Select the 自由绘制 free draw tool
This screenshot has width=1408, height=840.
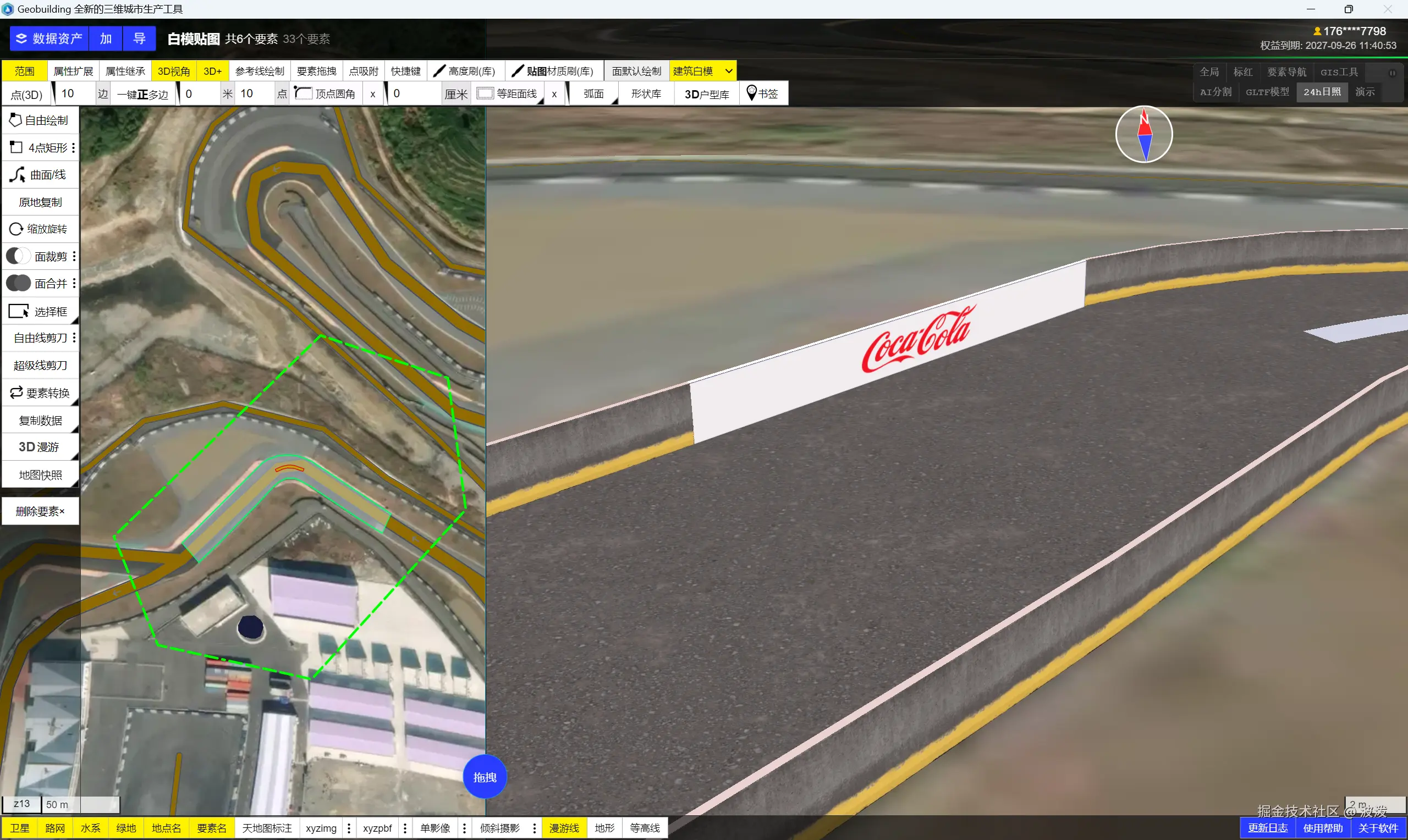40,120
